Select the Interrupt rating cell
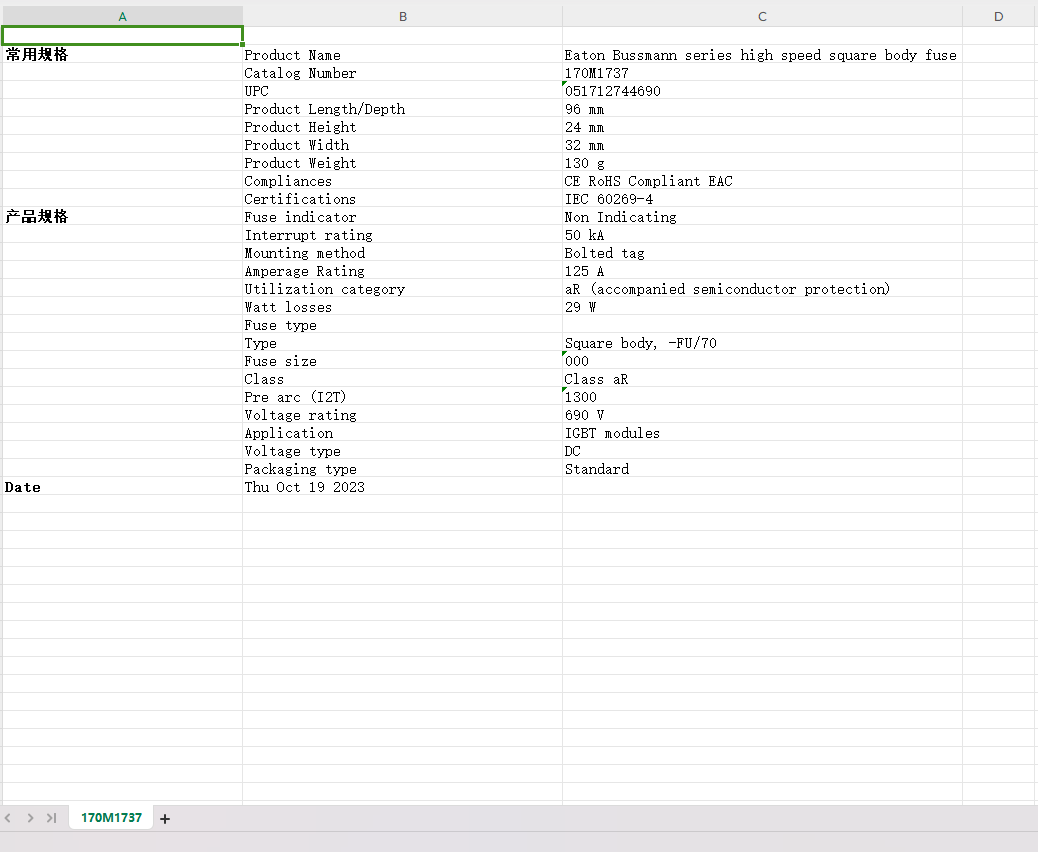1038x852 pixels. pos(402,234)
